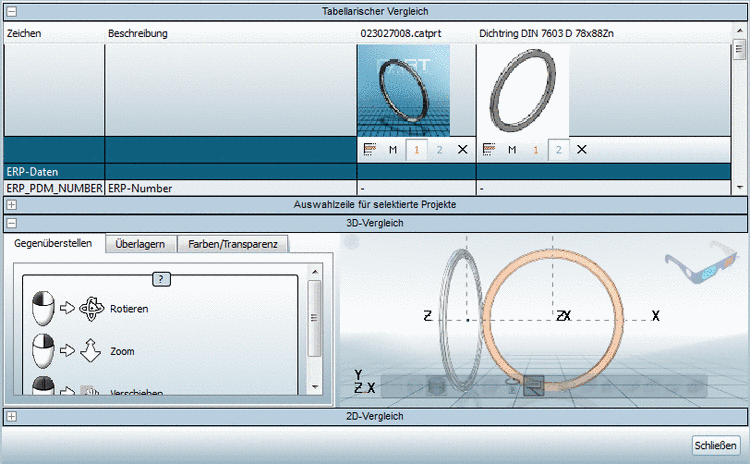Click the table vertical scrollbar handle
This screenshot has width=750, height=464.
739,51
